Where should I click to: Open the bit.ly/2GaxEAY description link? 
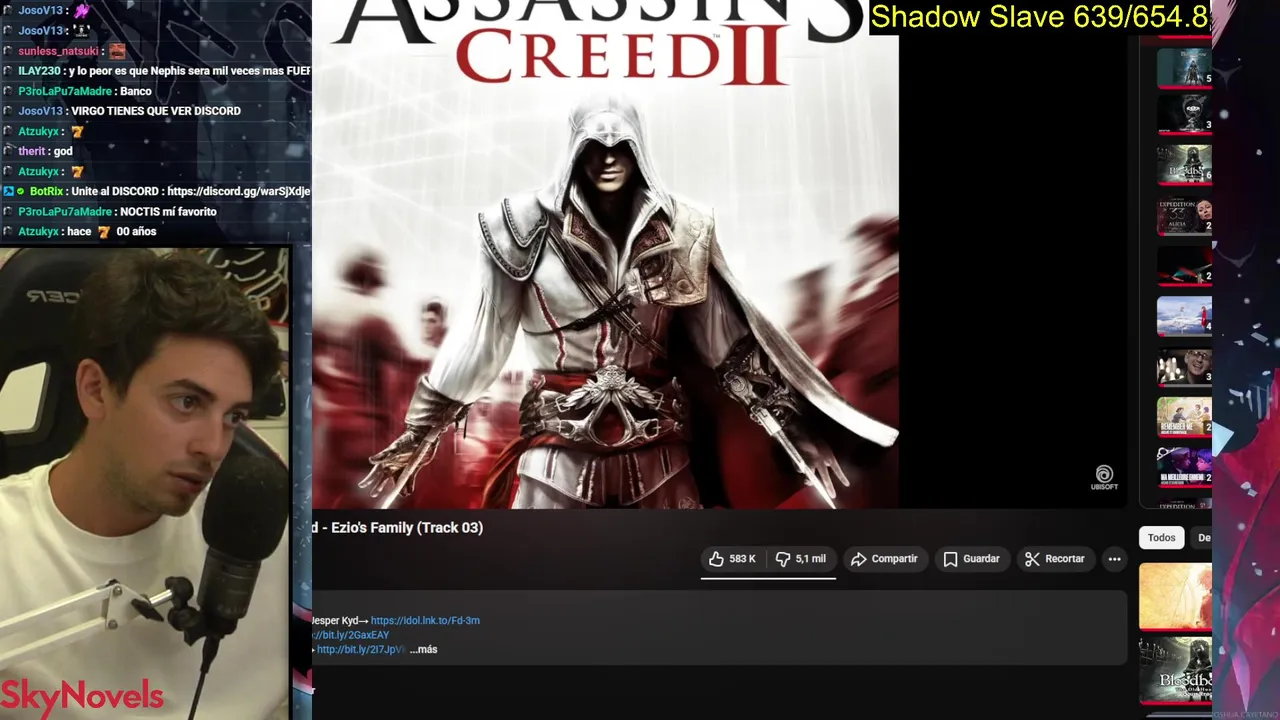tap(352, 635)
